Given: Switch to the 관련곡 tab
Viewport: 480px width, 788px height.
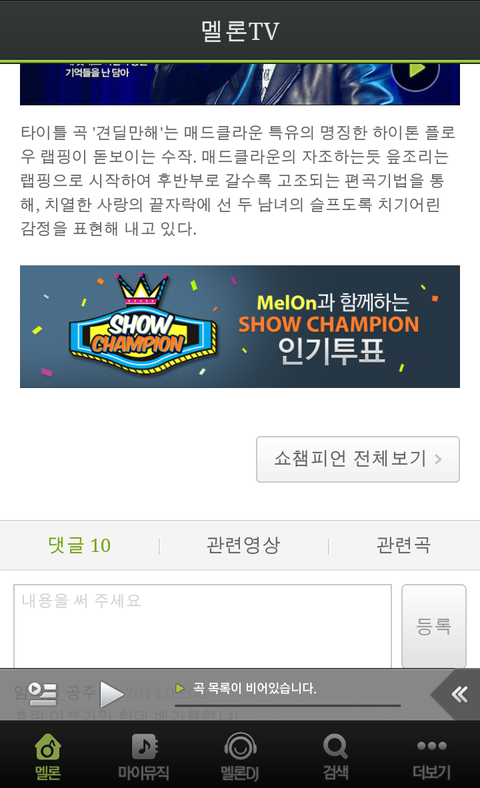Looking at the screenshot, I should pos(404,545).
